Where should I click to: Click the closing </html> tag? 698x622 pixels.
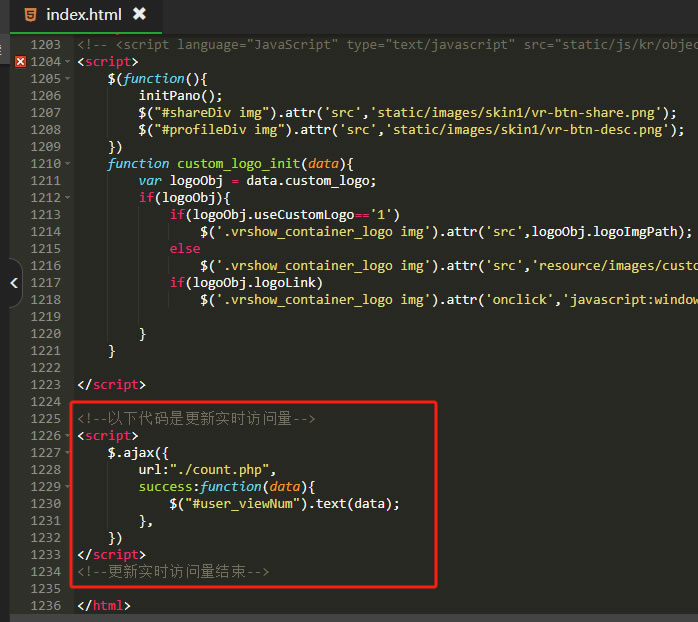[x=103, y=606]
